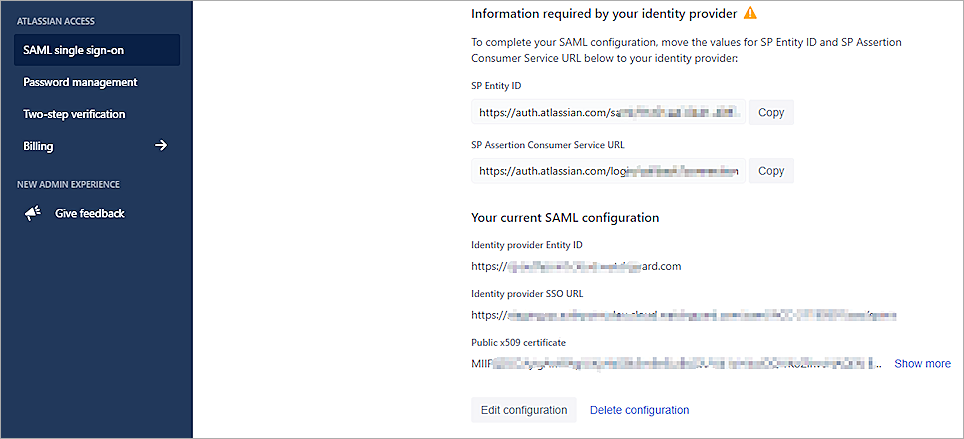
Task: Open Two-step verification page
Action: (x=74, y=114)
